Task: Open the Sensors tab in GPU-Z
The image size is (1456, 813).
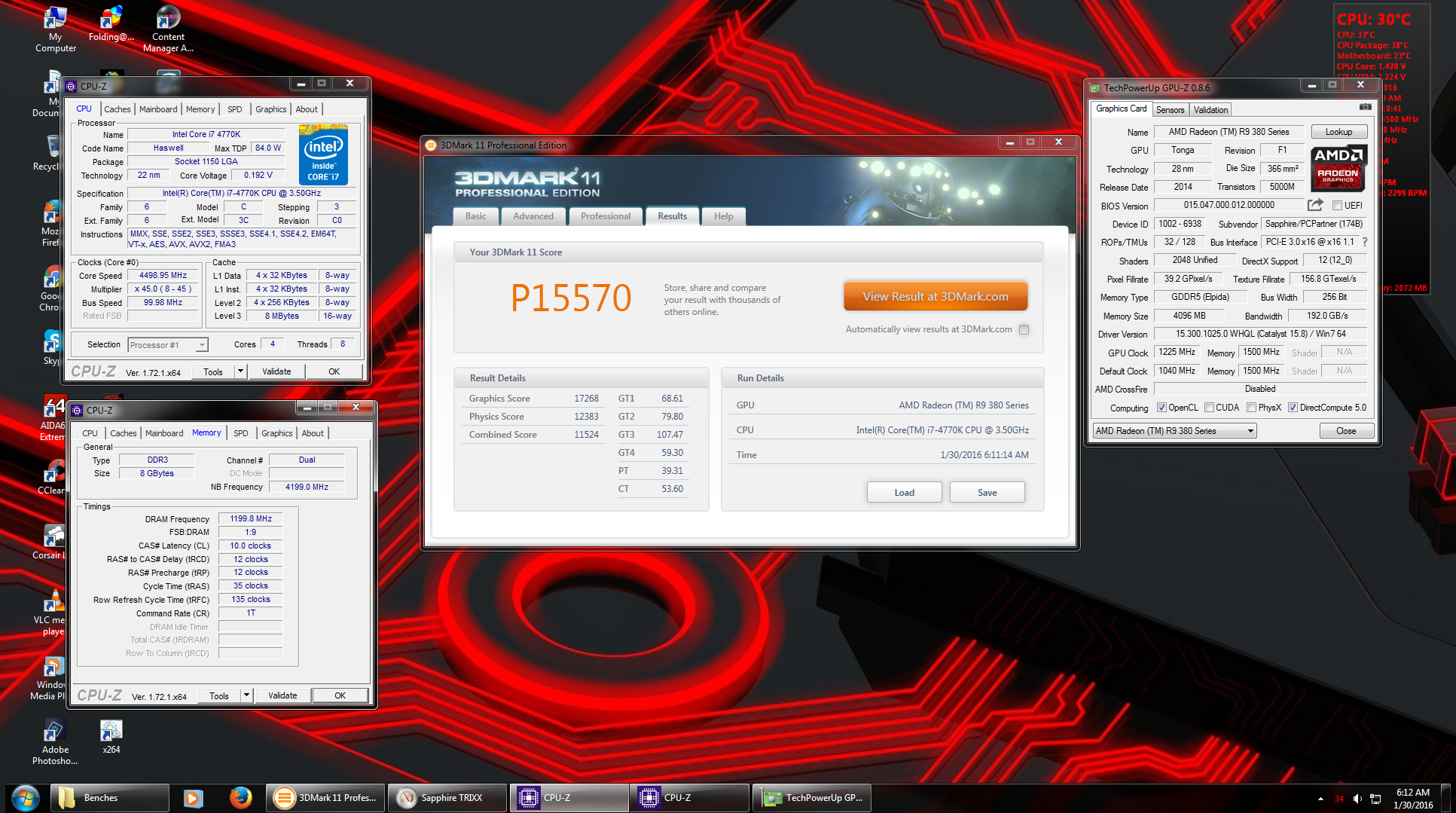Action: click(1170, 110)
